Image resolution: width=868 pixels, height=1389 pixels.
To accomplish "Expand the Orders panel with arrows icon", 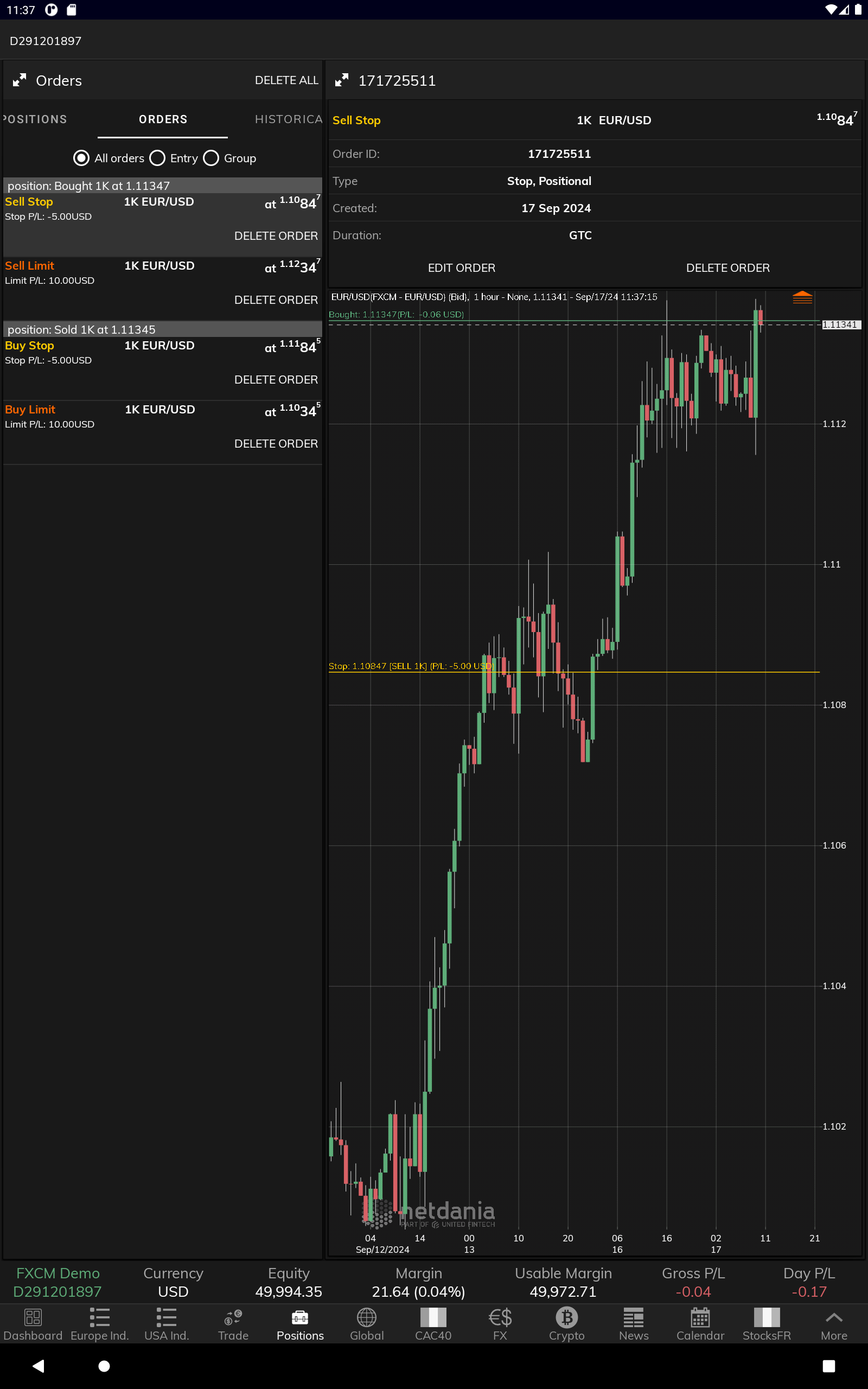I will pyautogui.click(x=20, y=80).
